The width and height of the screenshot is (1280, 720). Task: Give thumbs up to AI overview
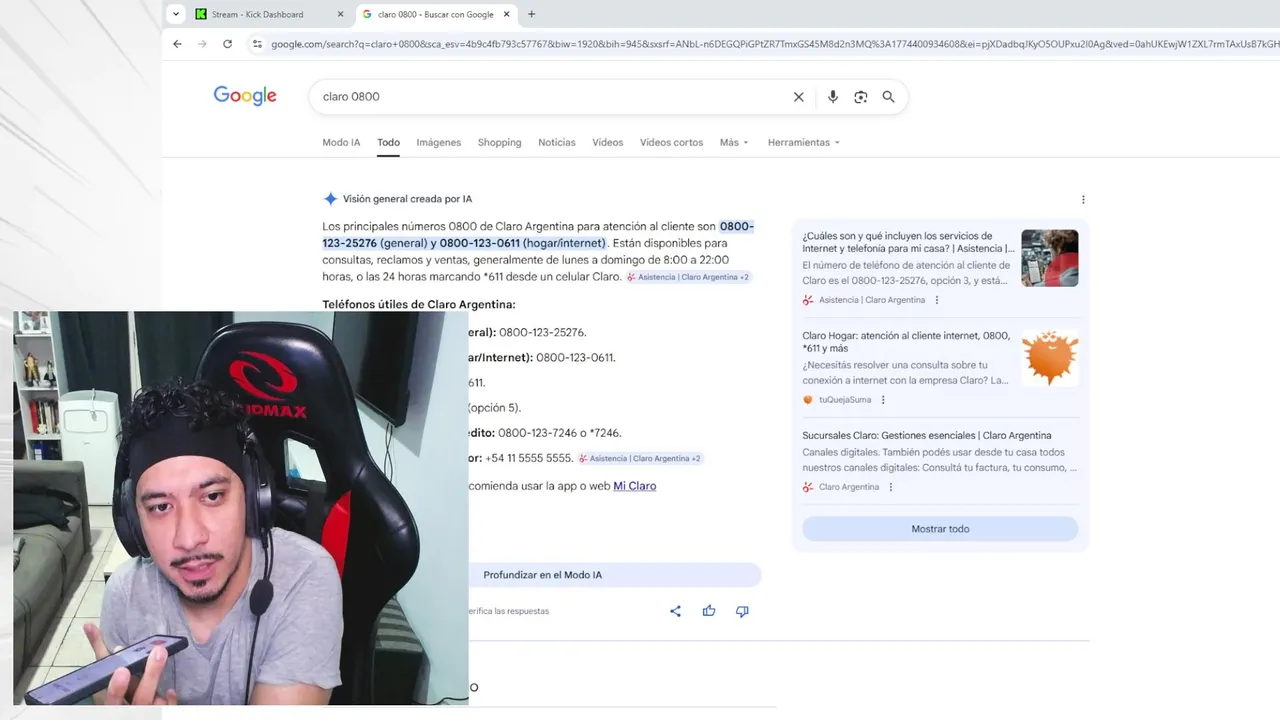(709, 611)
